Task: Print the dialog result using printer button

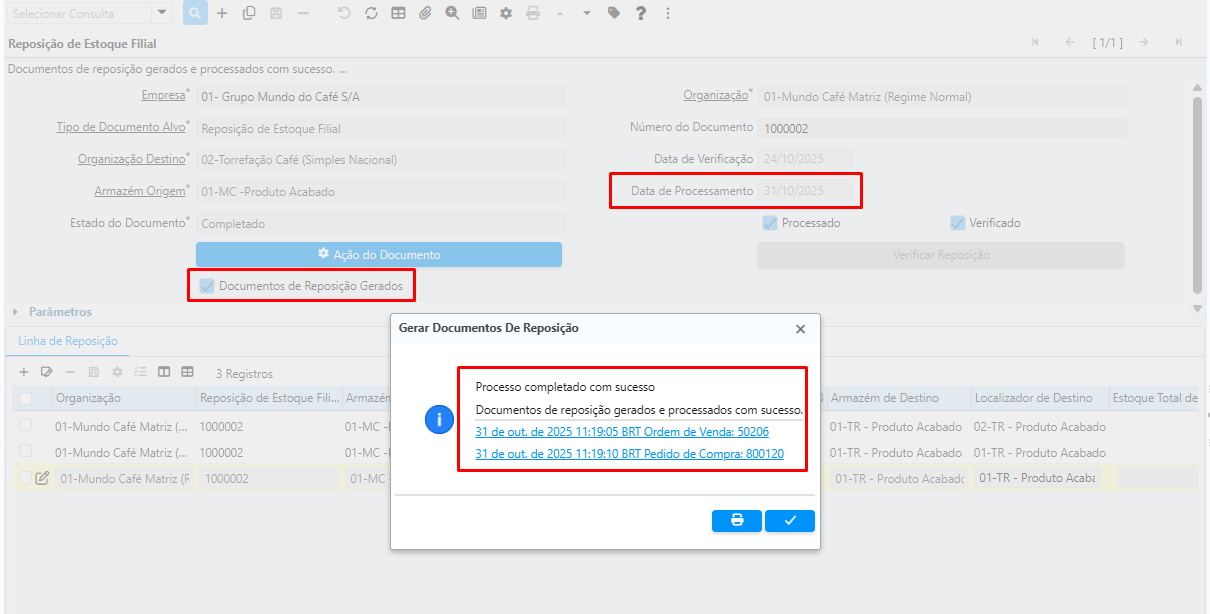Action: click(x=737, y=520)
